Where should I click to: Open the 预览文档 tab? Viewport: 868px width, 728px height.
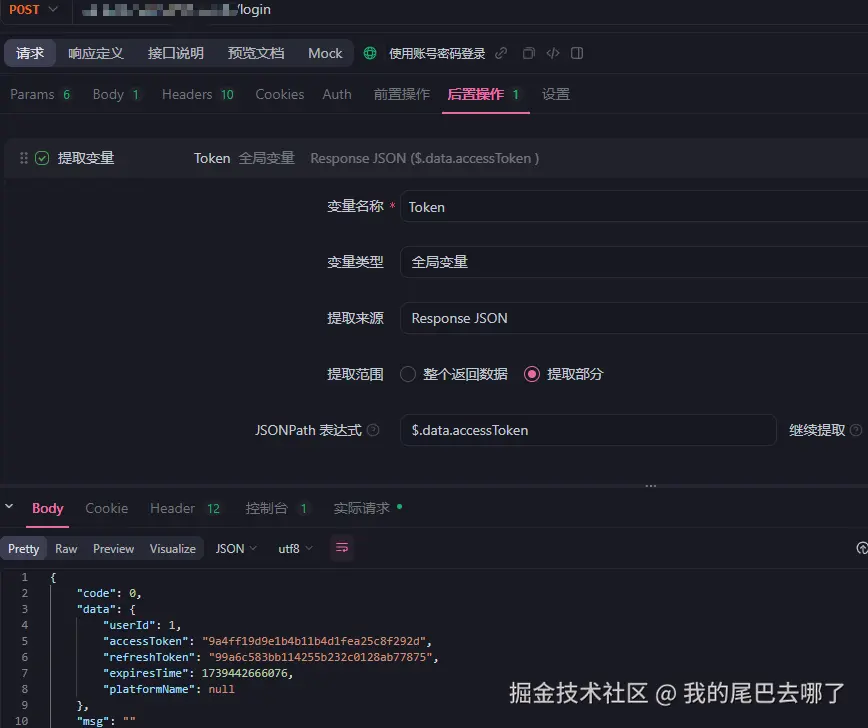(256, 53)
